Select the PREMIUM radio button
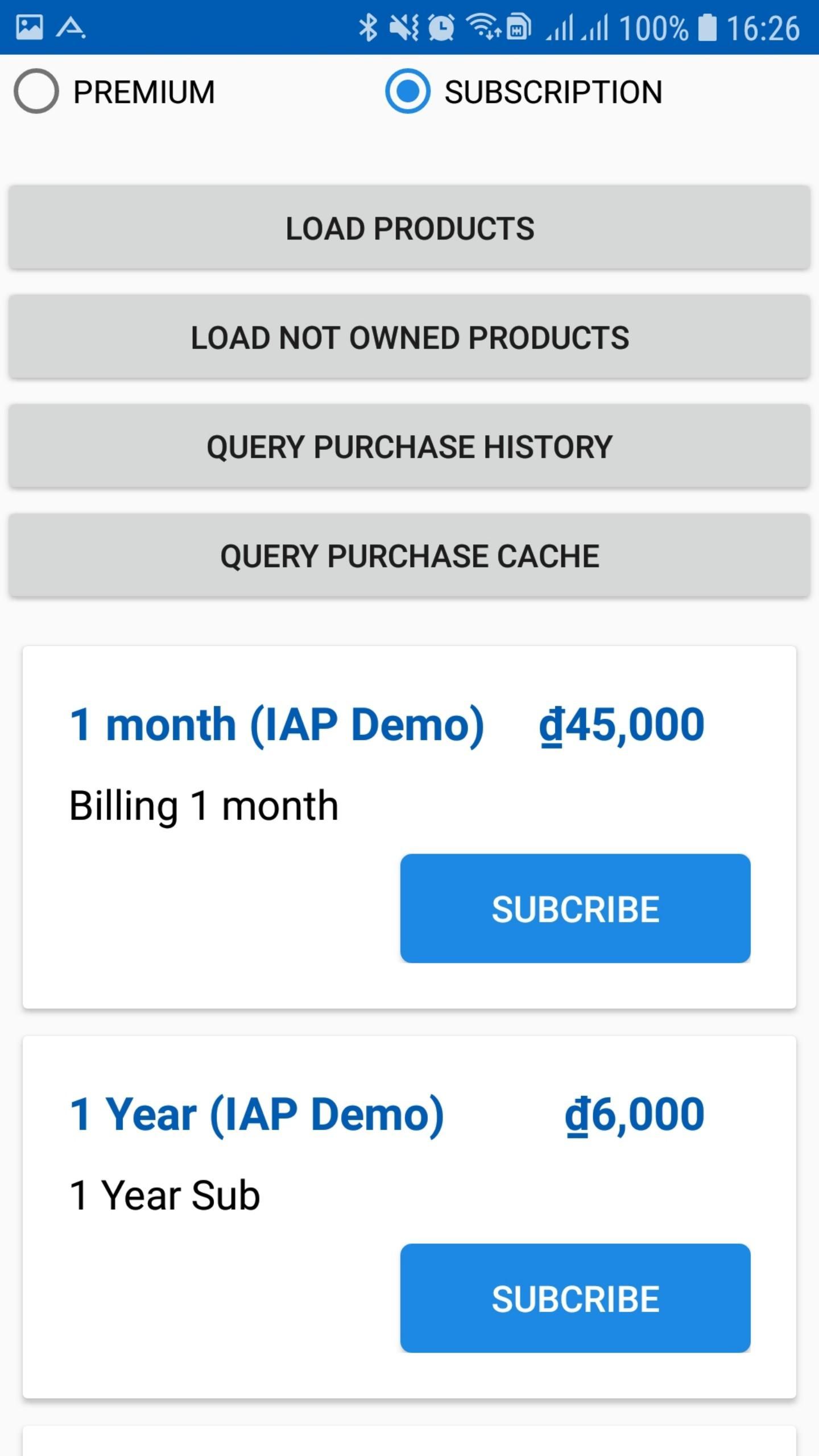 (x=36, y=92)
